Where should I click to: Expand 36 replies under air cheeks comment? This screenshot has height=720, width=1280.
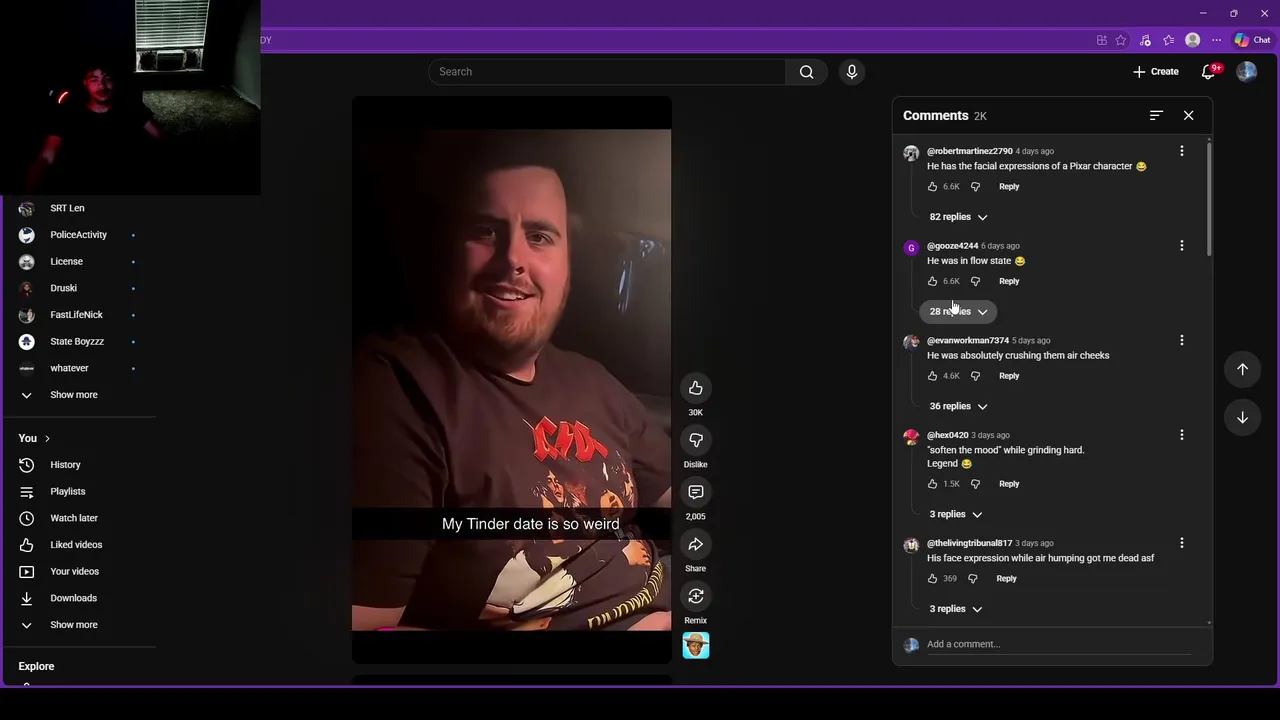958,406
